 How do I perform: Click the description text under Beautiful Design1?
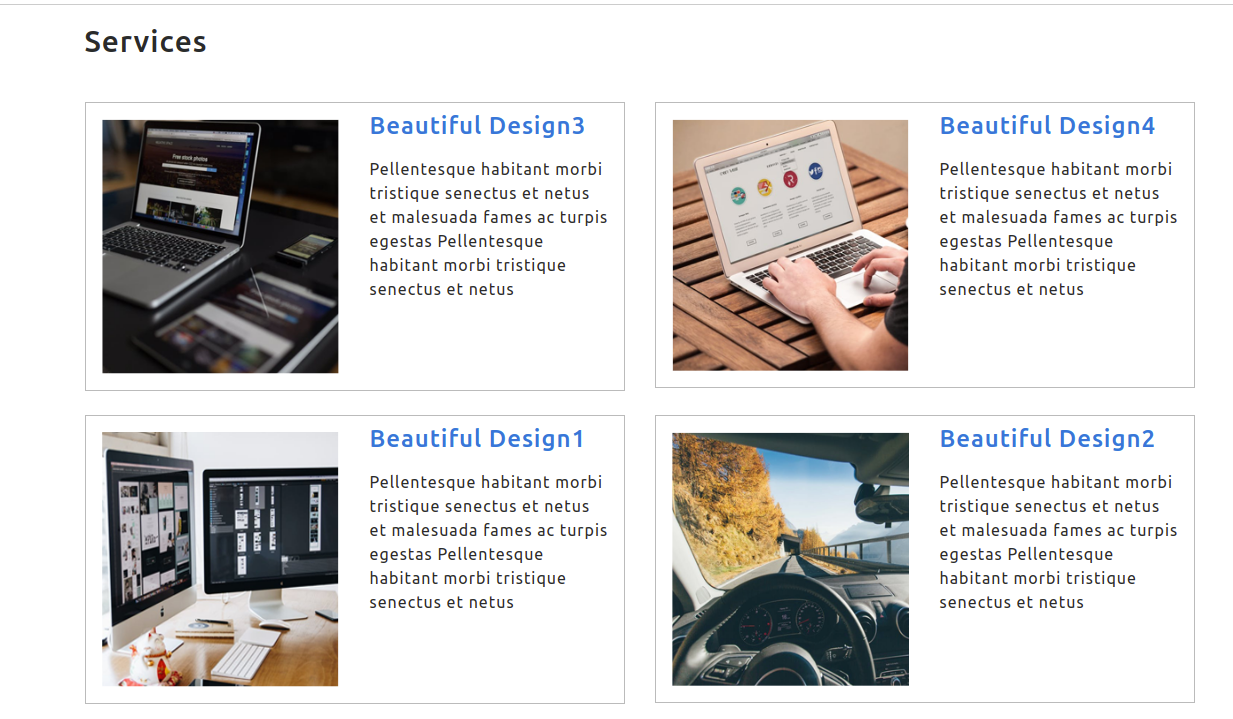[488, 542]
